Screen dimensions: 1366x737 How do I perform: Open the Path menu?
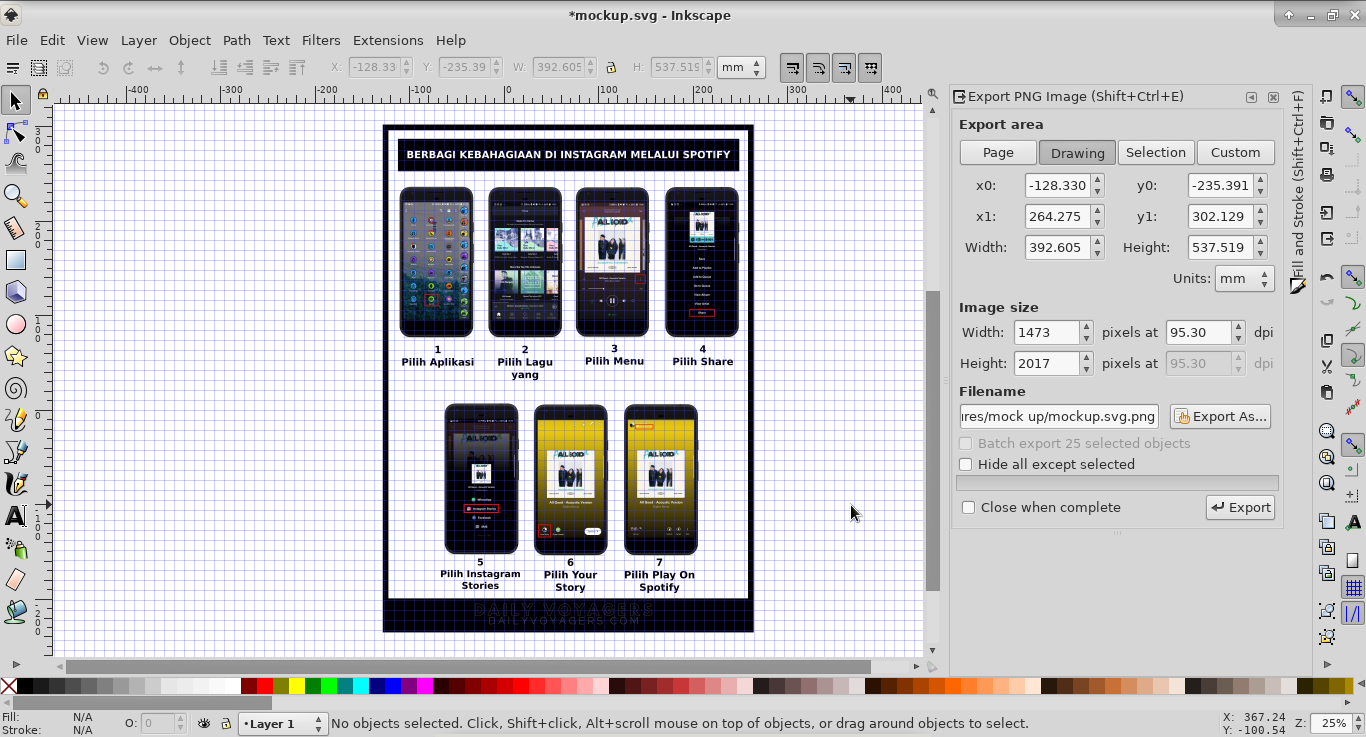tap(237, 41)
